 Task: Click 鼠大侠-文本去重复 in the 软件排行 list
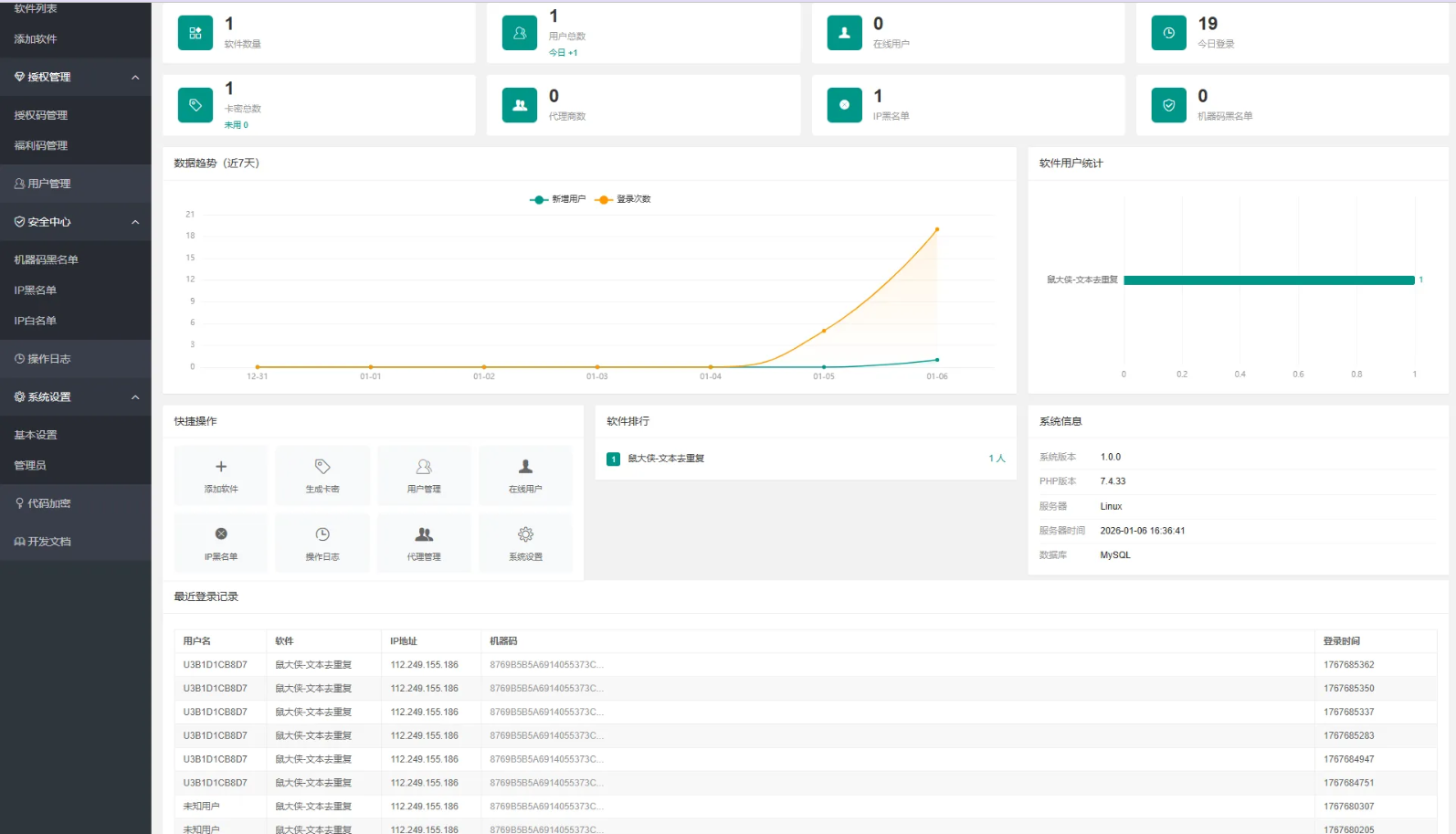[666, 459]
